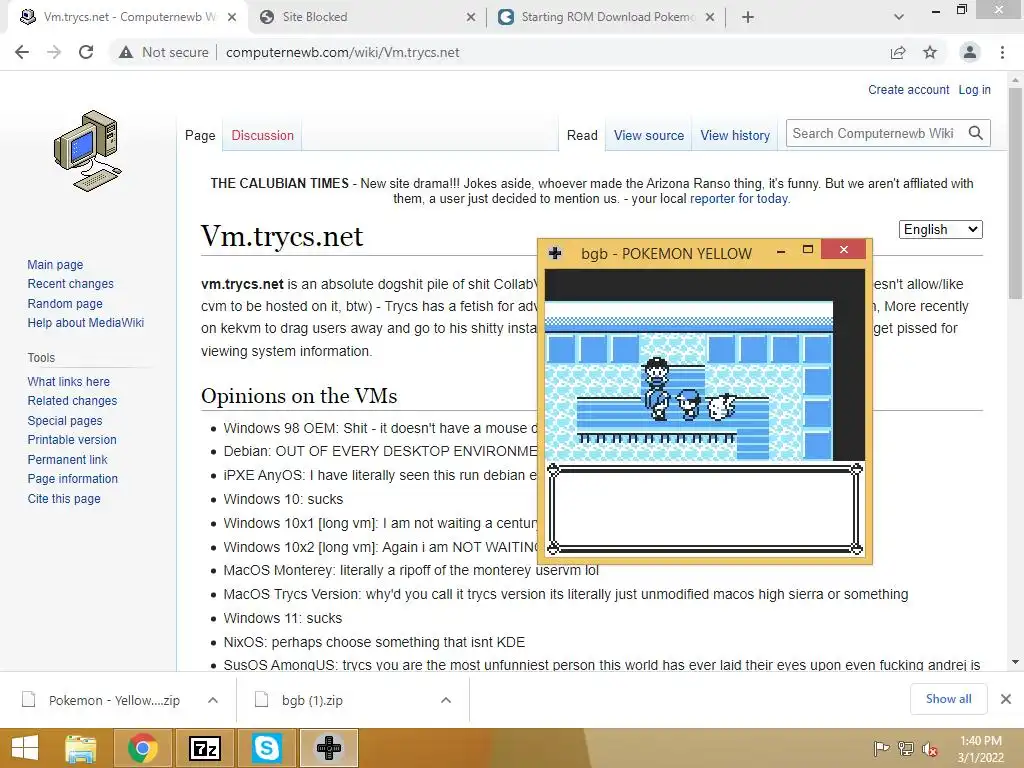Click the muted volume tray icon

tap(930, 749)
